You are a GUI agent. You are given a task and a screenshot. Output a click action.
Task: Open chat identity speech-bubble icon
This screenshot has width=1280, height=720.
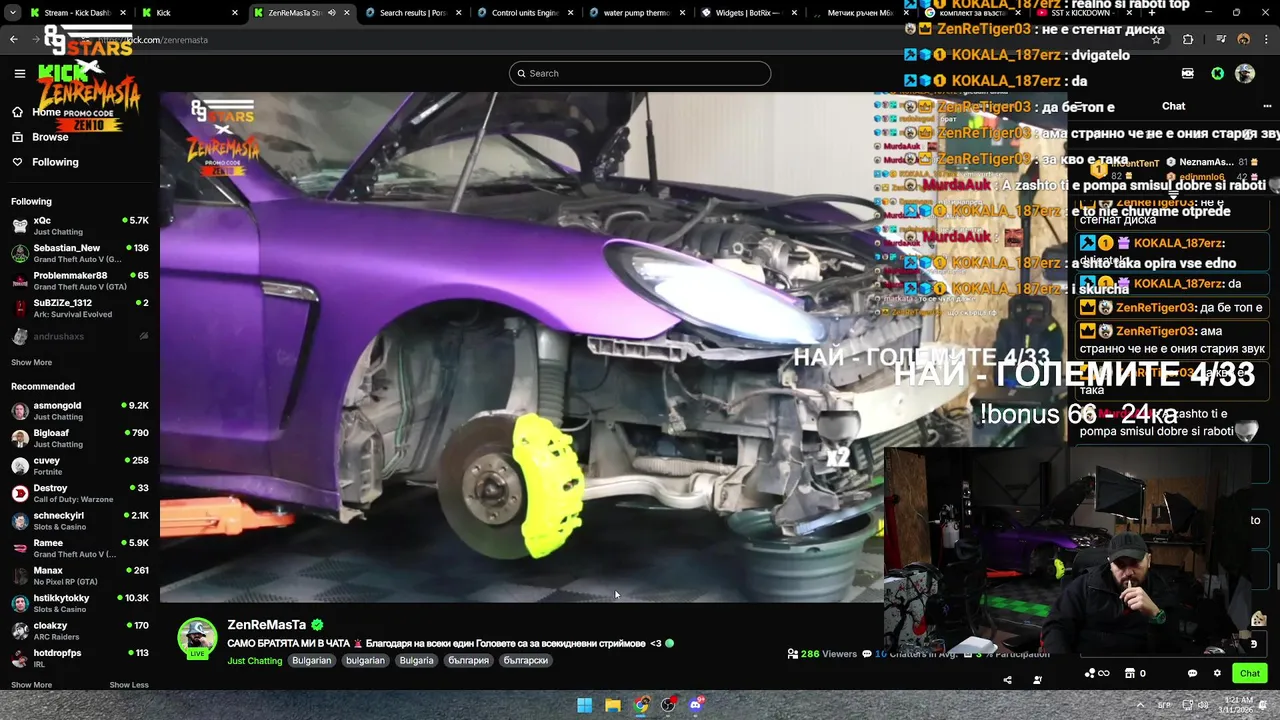[1192, 673]
